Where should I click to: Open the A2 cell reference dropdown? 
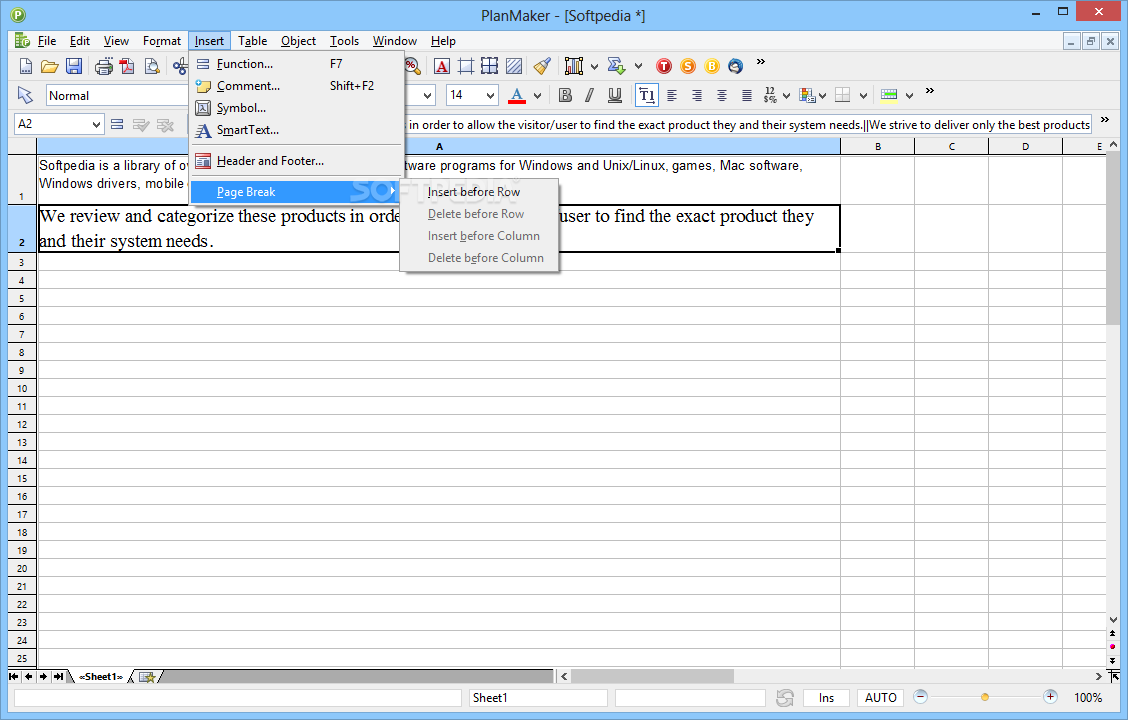(96, 124)
